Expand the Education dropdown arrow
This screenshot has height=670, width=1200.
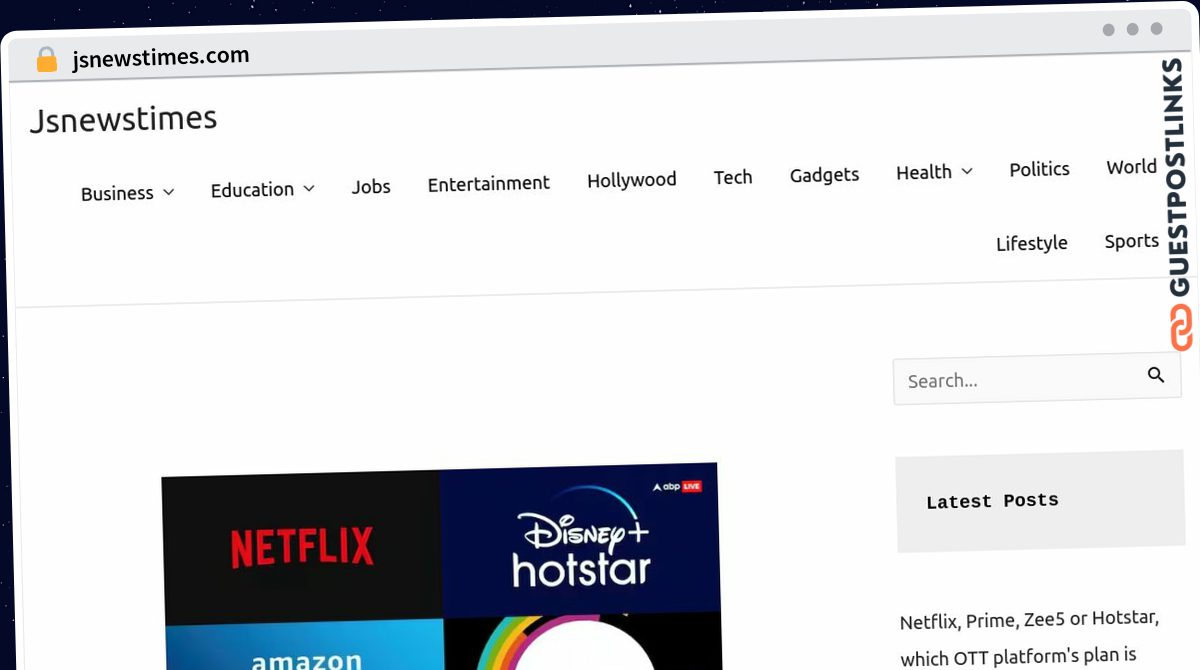click(309, 188)
